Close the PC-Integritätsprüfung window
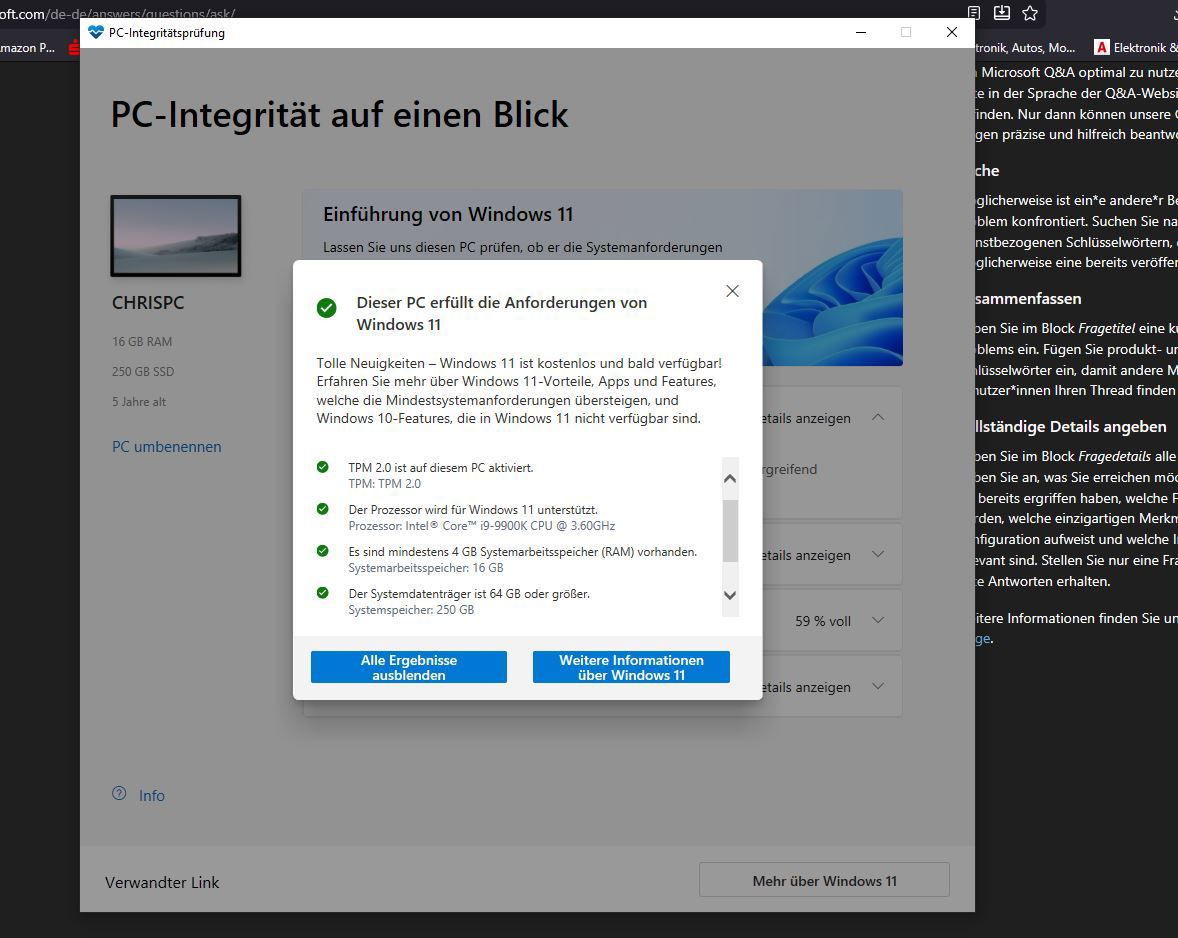1178x938 pixels. 952,32
